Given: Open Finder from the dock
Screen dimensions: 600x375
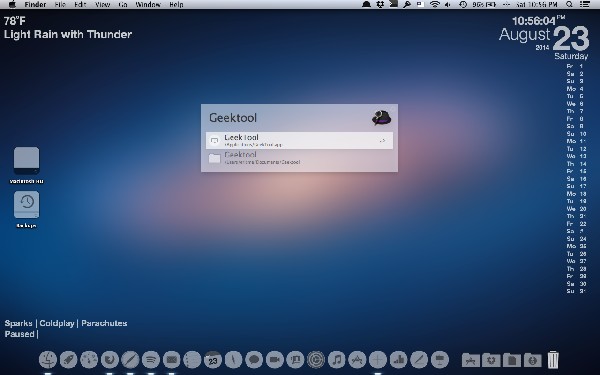Looking at the screenshot, I should (48, 360).
